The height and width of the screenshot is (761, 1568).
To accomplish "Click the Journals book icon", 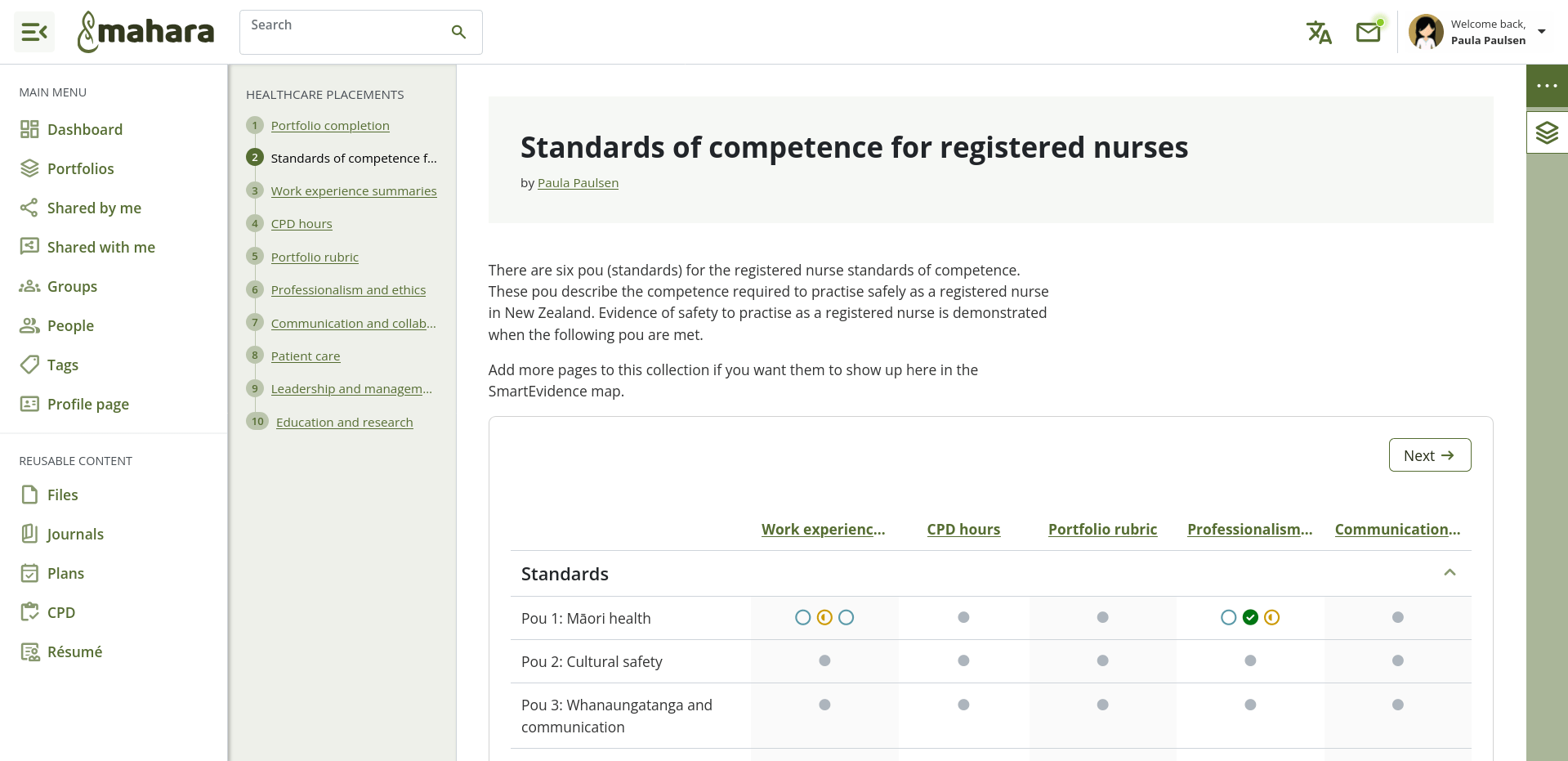I will pos(29,534).
